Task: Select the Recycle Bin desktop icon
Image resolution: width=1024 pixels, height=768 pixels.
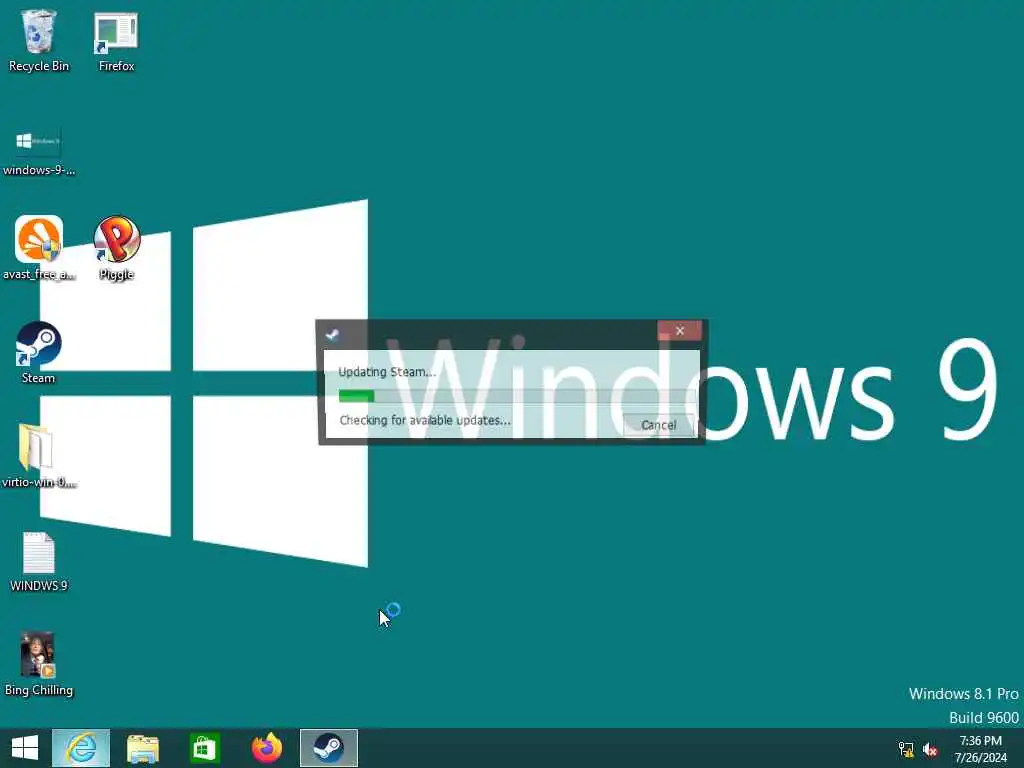Action: 38,41
